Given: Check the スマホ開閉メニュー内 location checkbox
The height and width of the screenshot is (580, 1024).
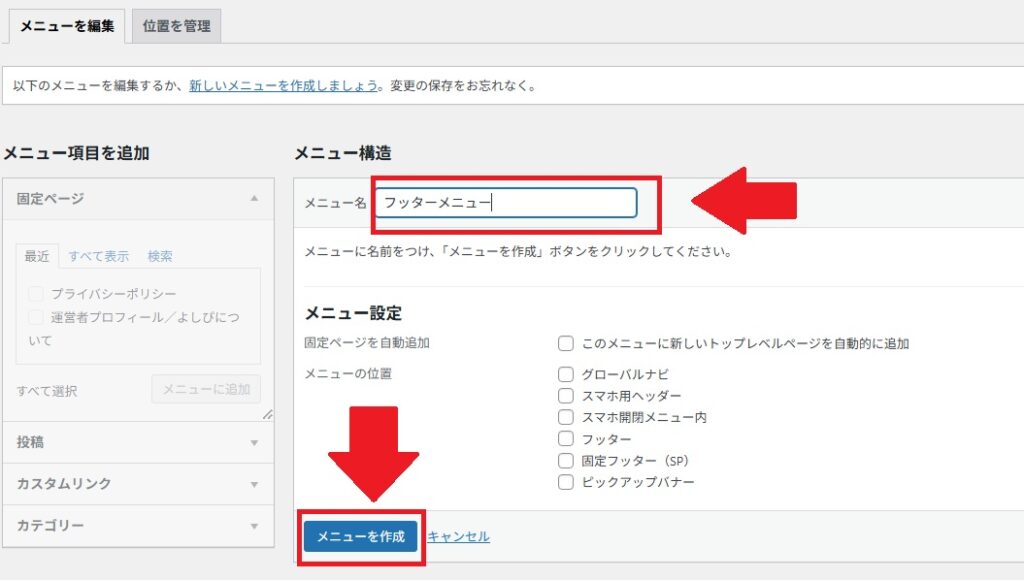Looking at the screenshot, I should coord(566,417).
